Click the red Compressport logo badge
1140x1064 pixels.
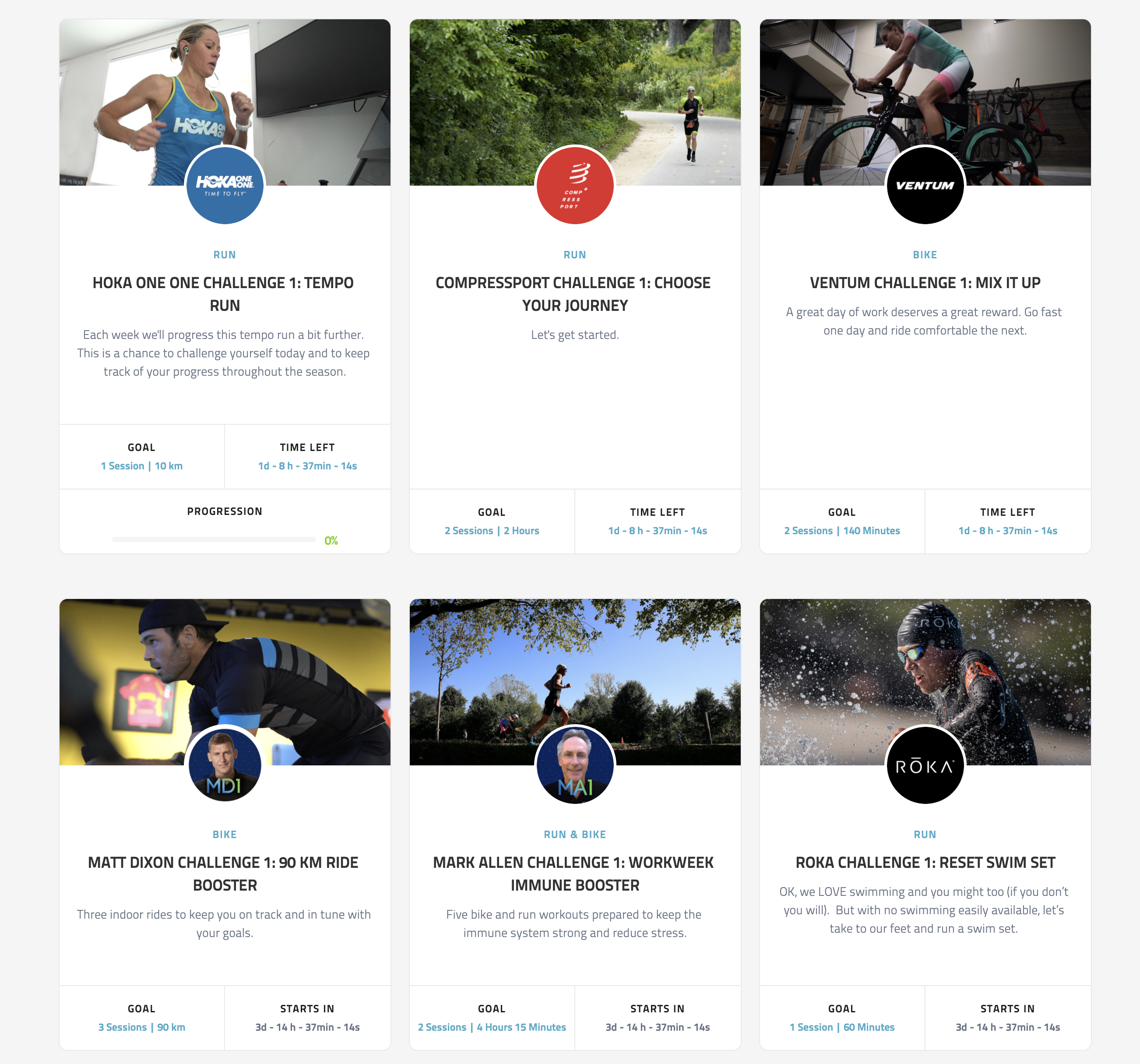click(574, 185)
